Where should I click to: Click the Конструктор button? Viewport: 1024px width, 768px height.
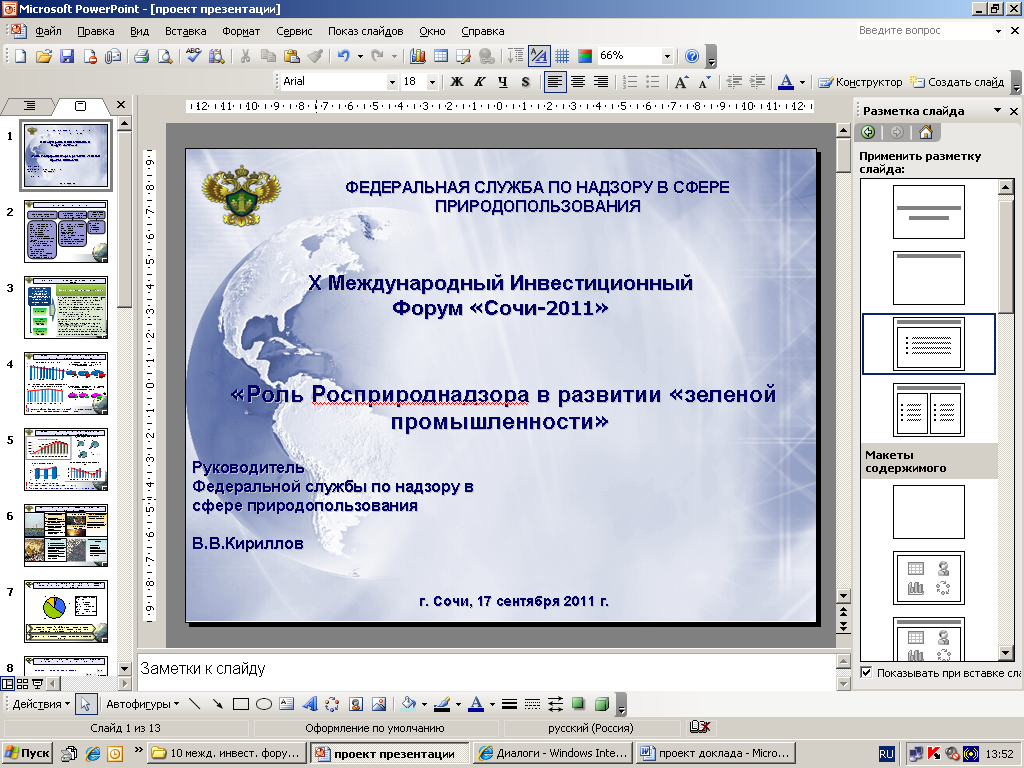click(x=860, y=82)
